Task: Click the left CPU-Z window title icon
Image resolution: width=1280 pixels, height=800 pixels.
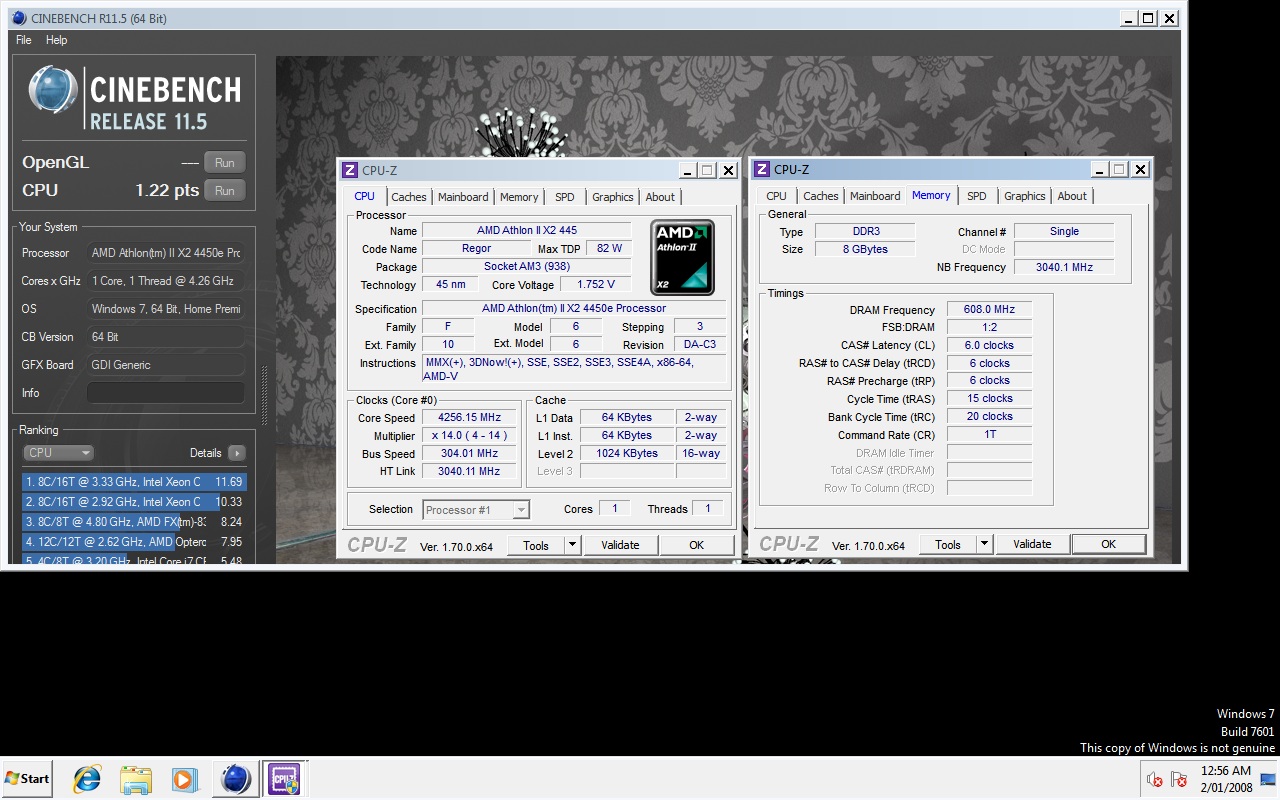Action: pos(350,170)
